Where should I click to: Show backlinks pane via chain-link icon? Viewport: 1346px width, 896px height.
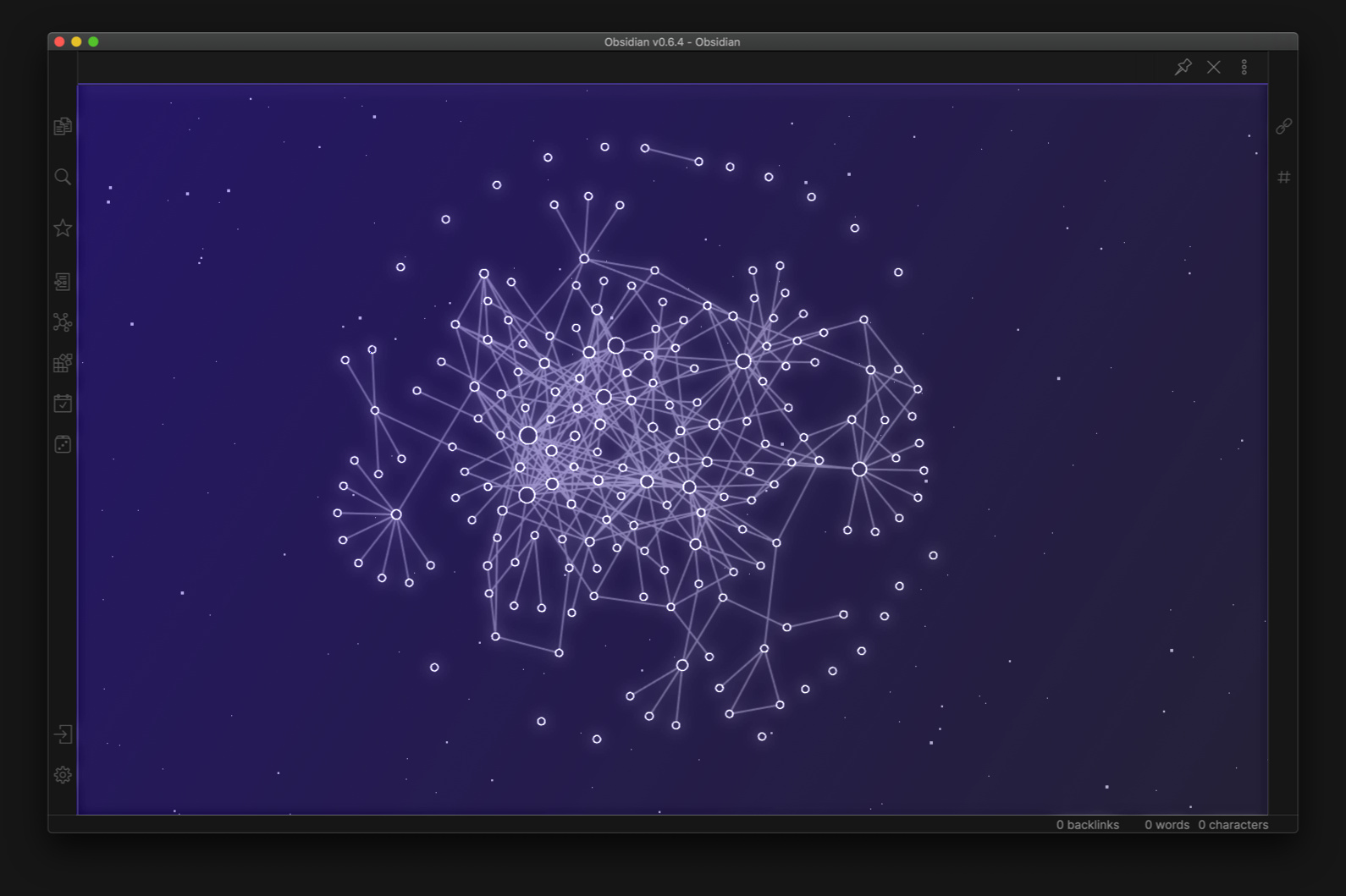(1283, 126)
